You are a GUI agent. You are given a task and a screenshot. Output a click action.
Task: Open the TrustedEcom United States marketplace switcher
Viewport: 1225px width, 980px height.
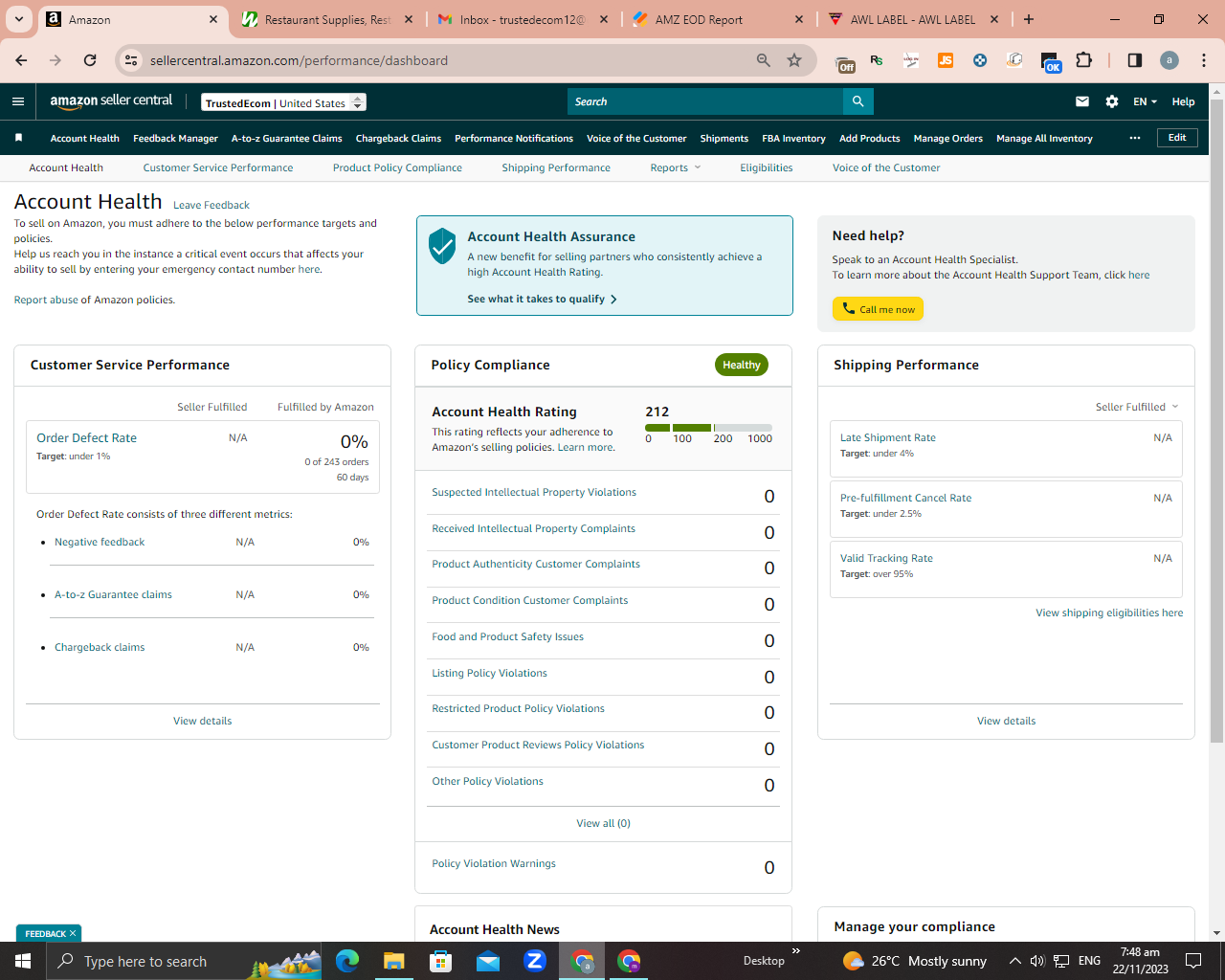tap(284, 102)
